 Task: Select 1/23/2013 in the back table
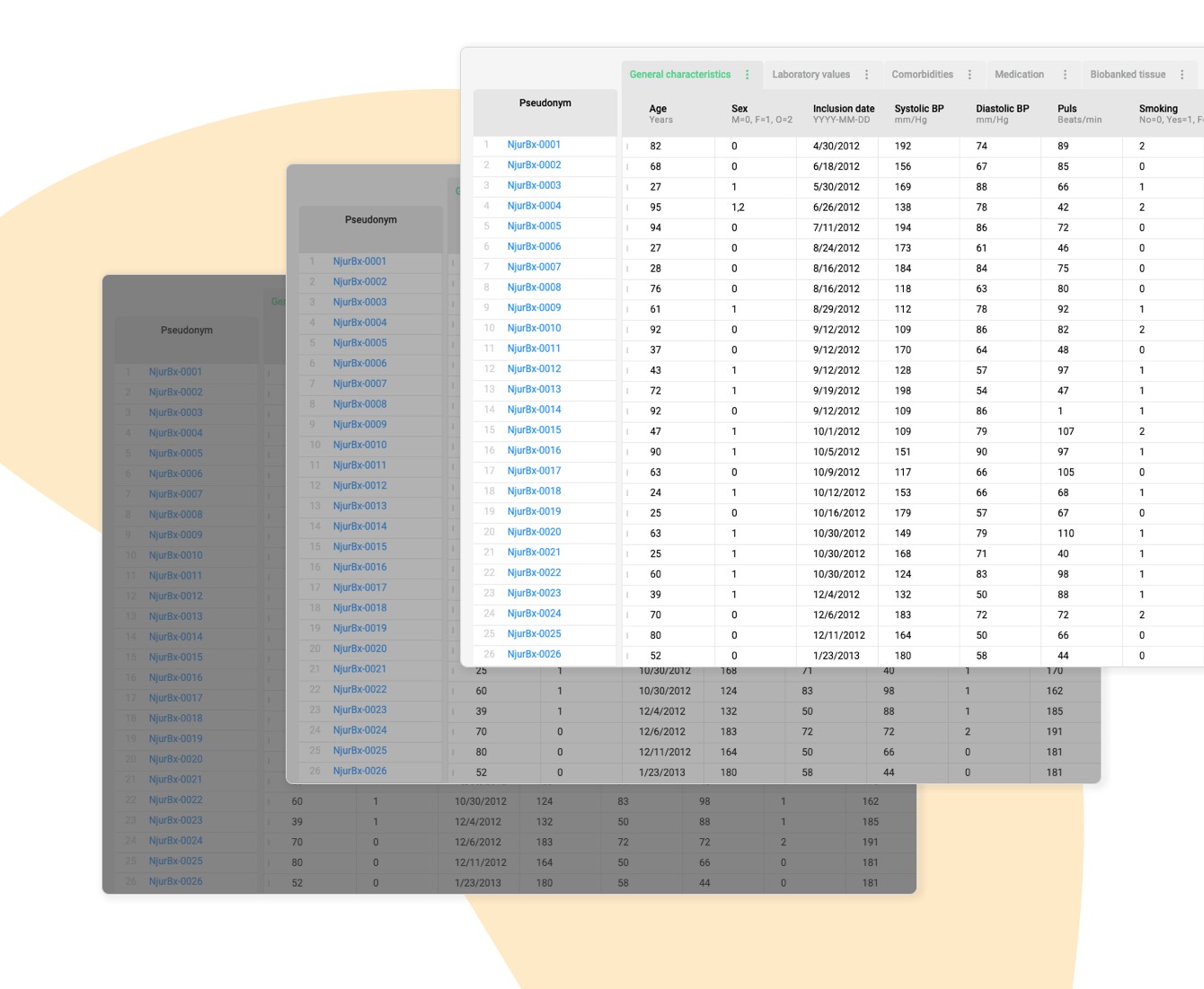click(478, 883)
